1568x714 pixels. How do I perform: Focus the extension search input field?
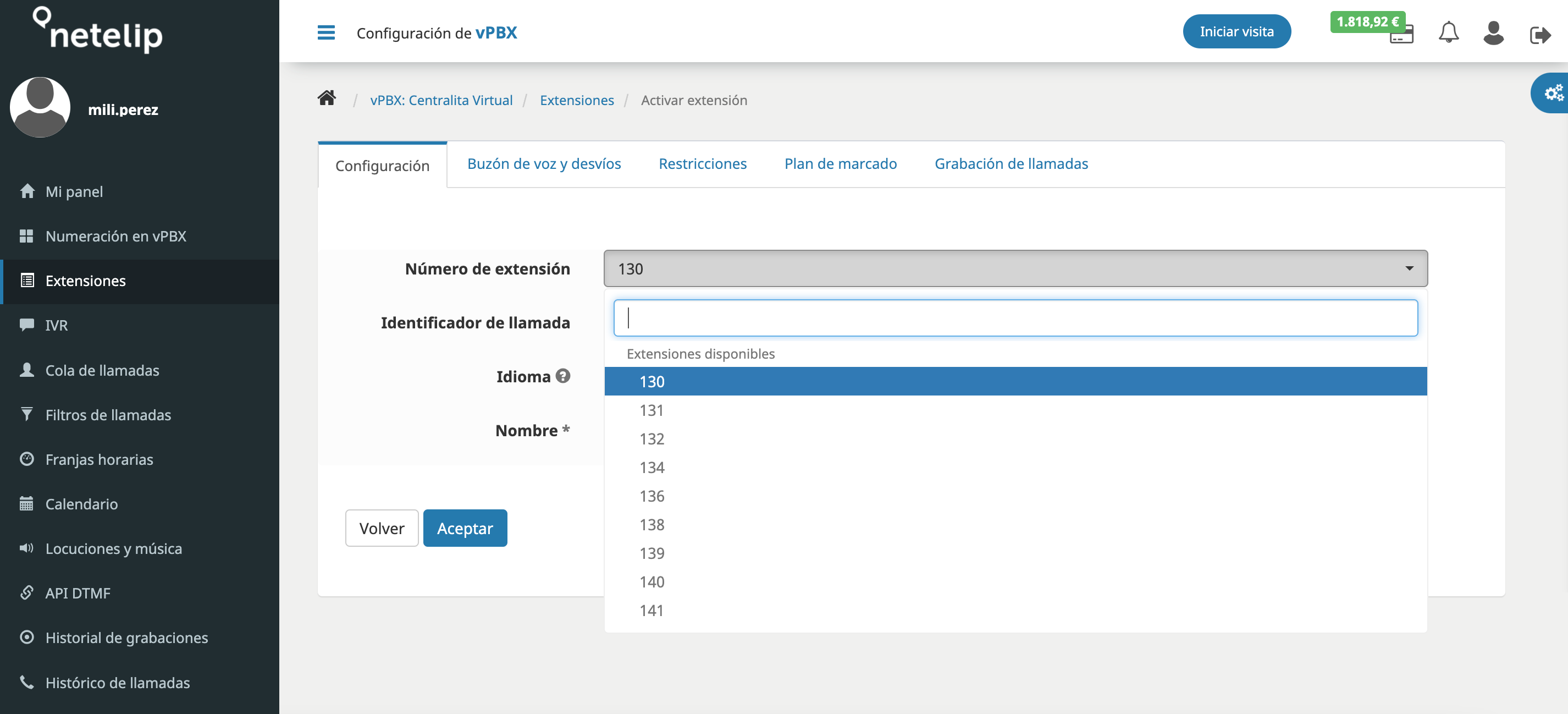pyautogui.click(x=1015, y=317)
